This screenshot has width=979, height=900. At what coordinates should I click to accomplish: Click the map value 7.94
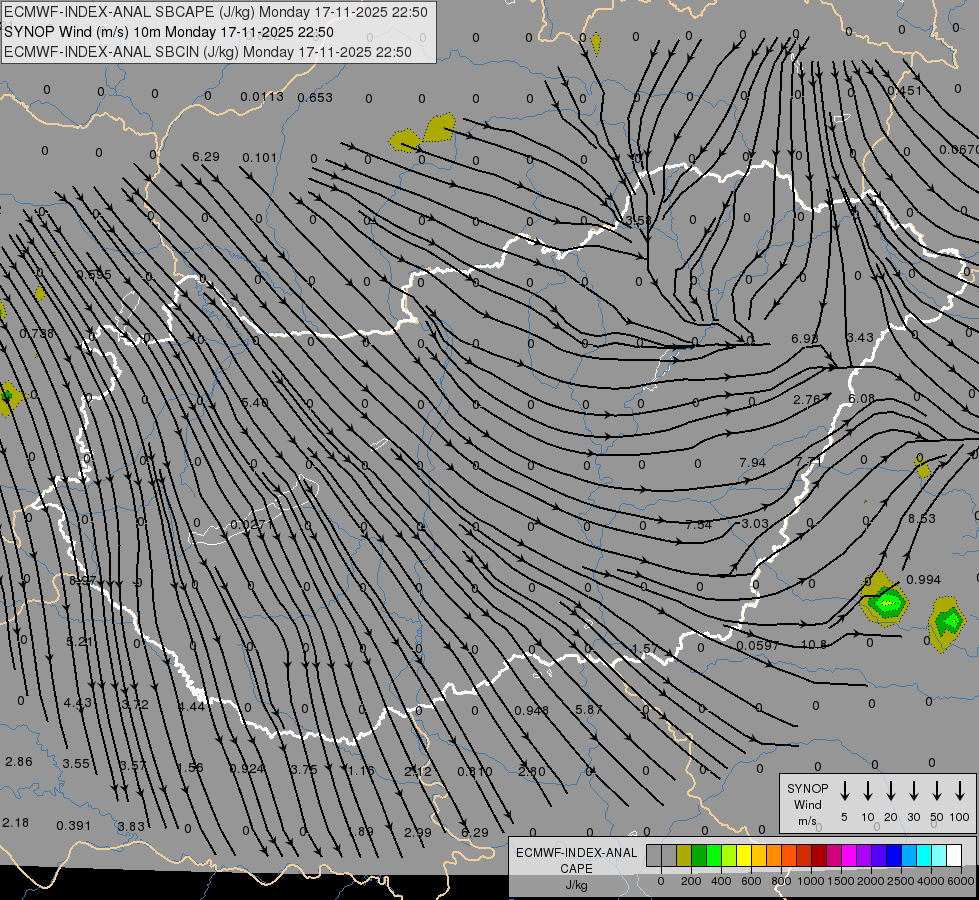[752, 462]
